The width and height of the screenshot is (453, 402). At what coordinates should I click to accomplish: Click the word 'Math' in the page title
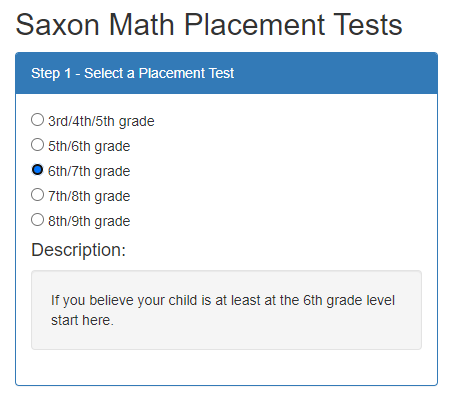tap(142, 25)
